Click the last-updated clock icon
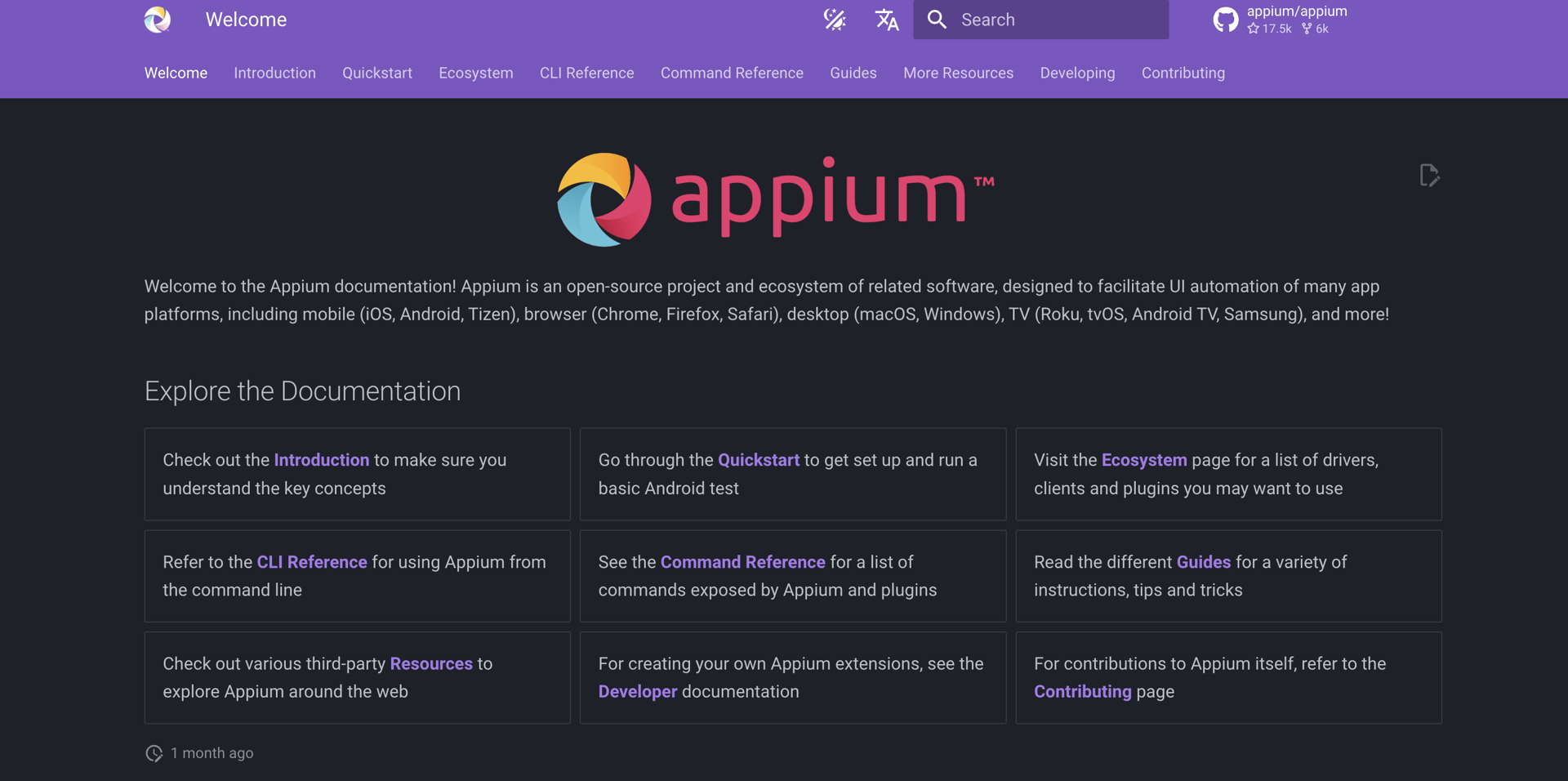This screenshot has width=1568, height=781. 154,753
